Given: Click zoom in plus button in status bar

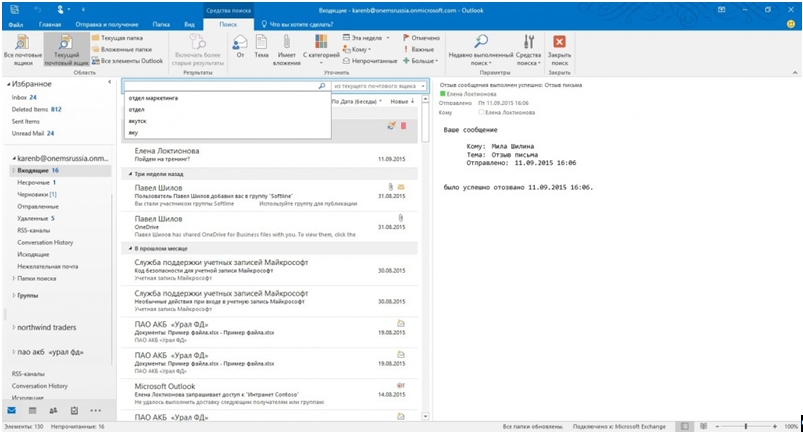Looking at the screenshot, I should [x=775, y=426].
